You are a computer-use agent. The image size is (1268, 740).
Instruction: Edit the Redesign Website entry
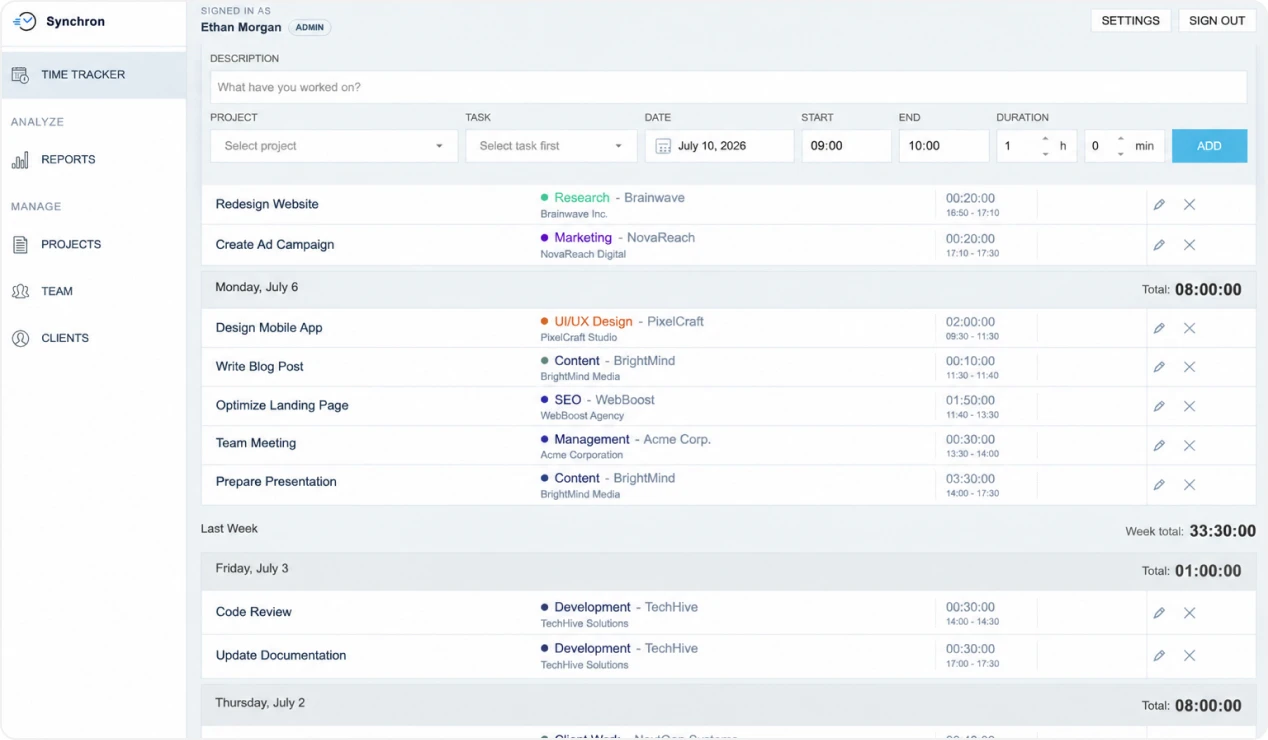point(1159,205)
